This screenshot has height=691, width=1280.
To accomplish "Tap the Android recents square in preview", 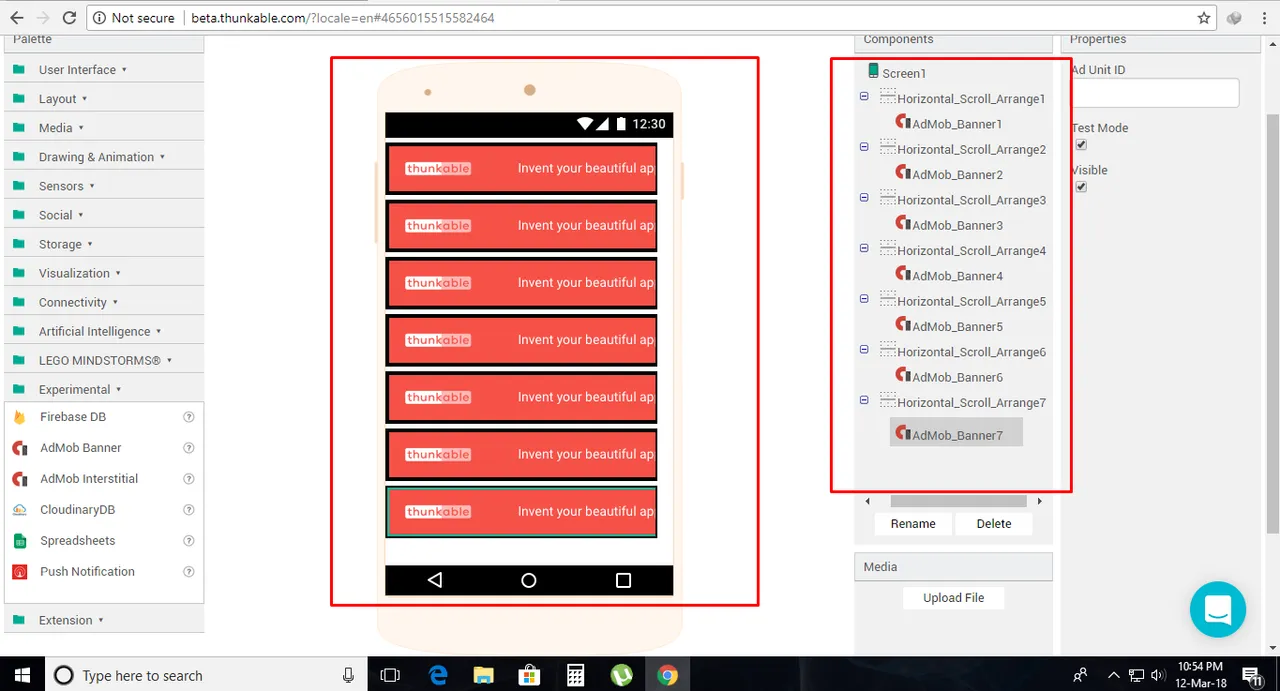I will tap(623, 580).
